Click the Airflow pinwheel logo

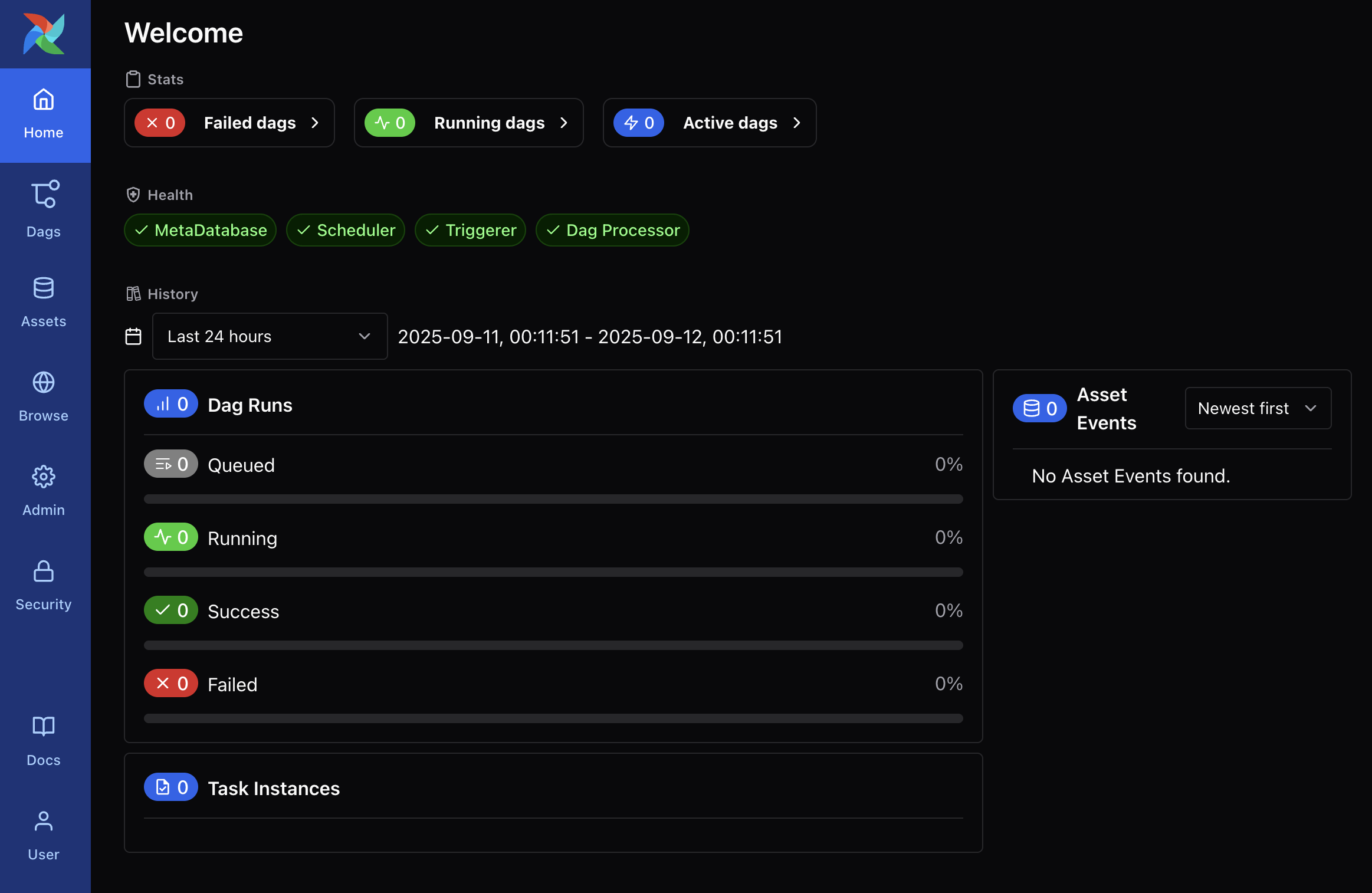(44, 34)
